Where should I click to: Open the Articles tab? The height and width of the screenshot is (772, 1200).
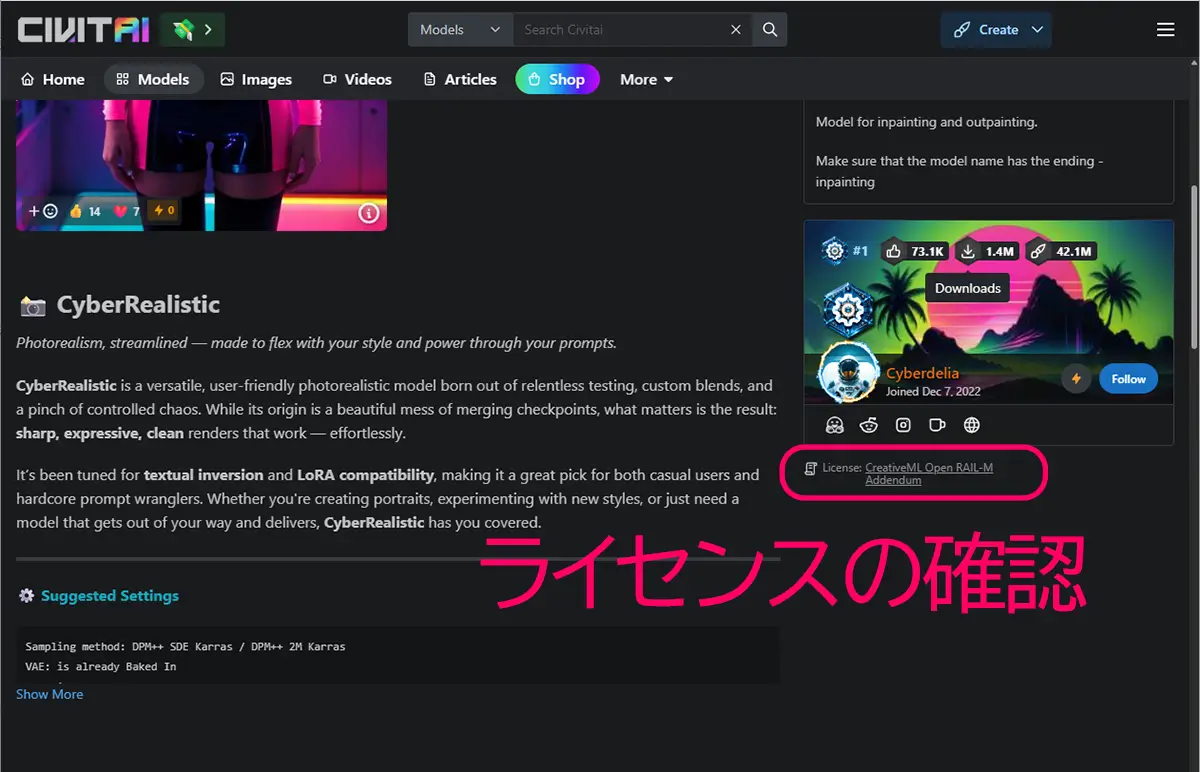pyautogui.click(x=460, y=79)
